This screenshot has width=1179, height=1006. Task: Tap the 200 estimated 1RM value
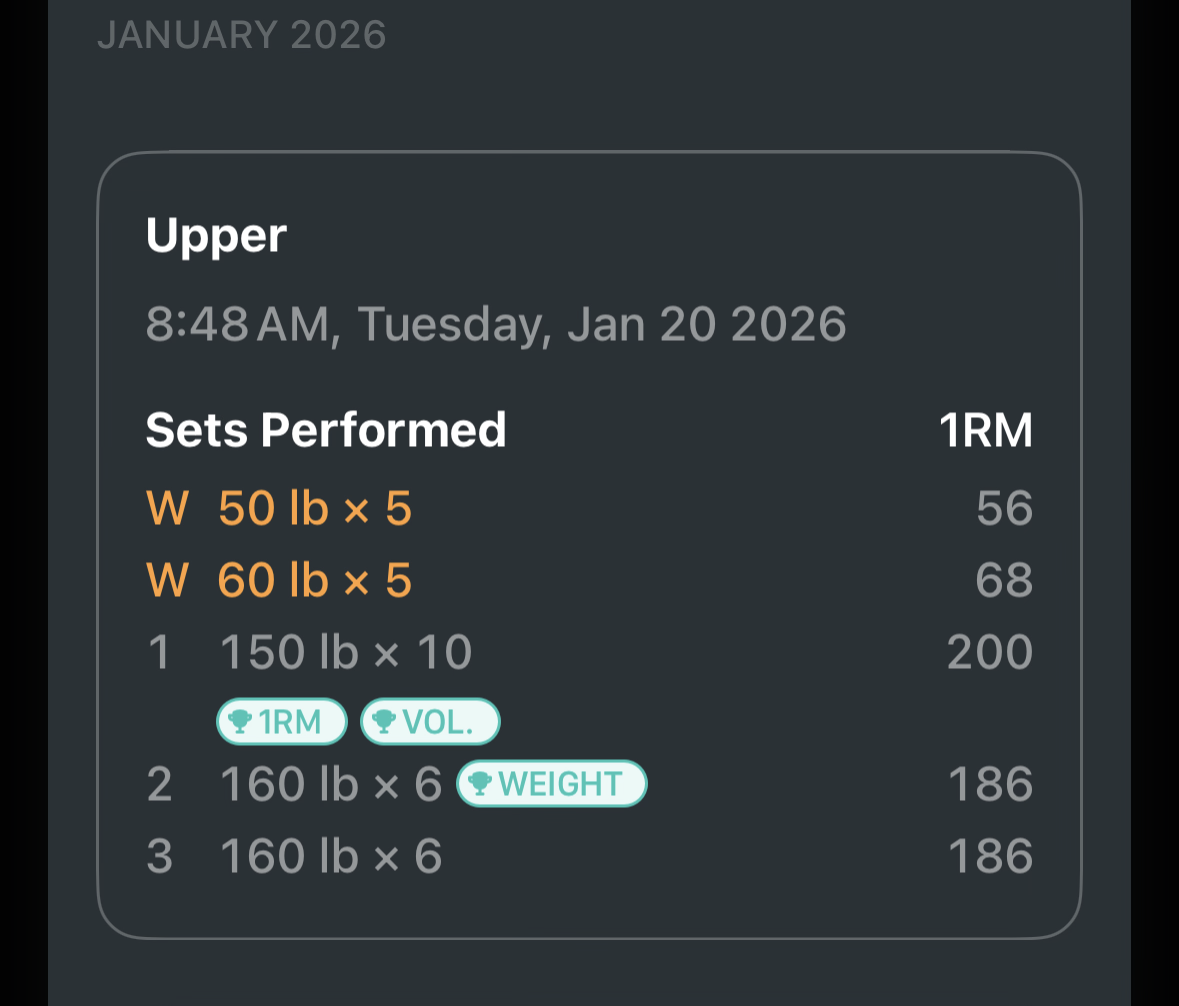point(989,650)
